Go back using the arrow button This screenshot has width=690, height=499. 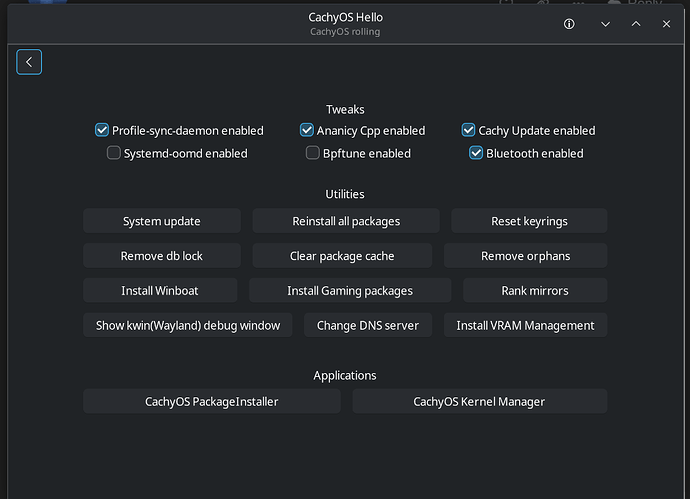point(29,62)
